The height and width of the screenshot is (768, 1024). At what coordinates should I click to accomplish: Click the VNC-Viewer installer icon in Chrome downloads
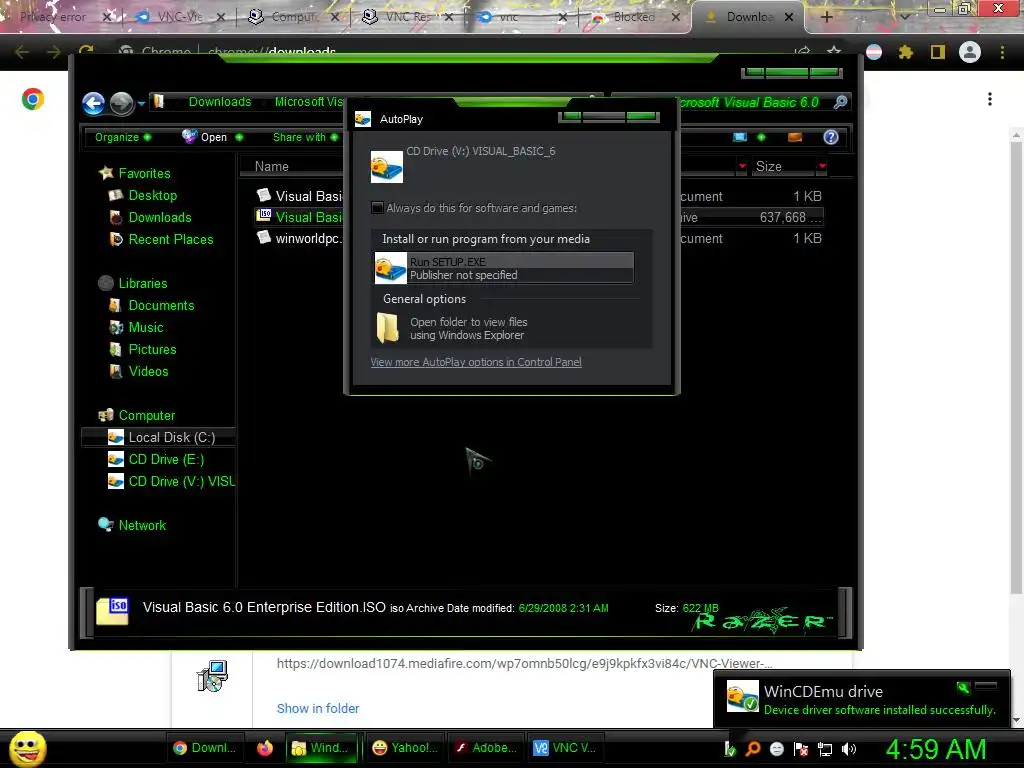tap(212, 676)
